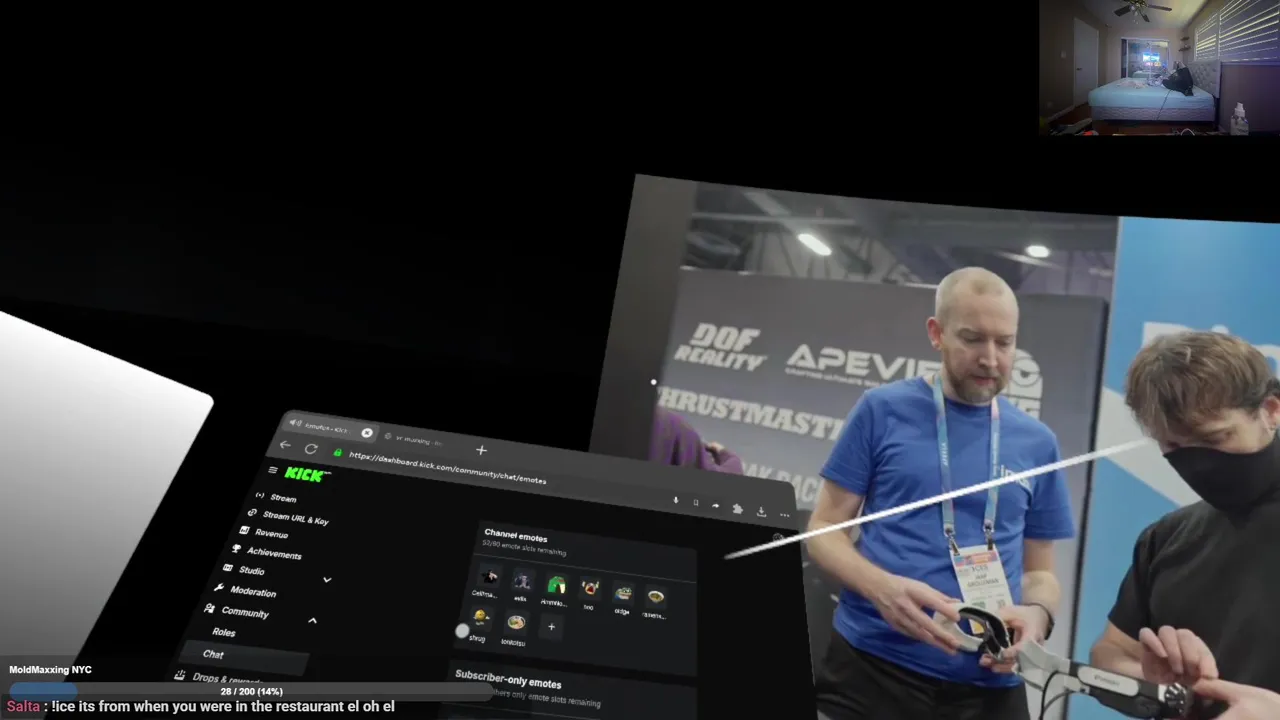This screenshot has height=720, width=1280.
Task: Open the Kick sidebar hamburger menu
Action: click(272, 469)
